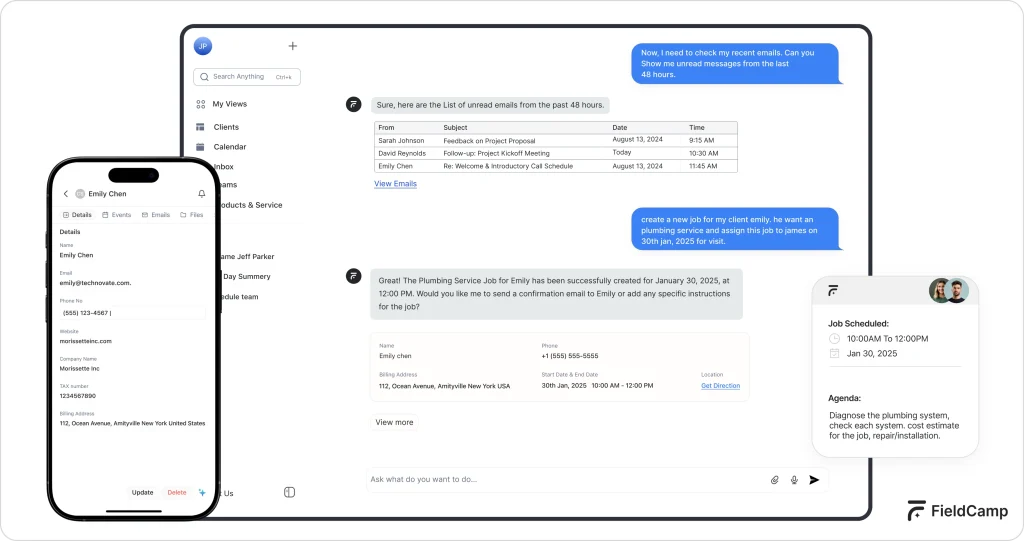
Task: Select Sarah Johnson email row
Action: pyautogui.click(x=556, y=140)
